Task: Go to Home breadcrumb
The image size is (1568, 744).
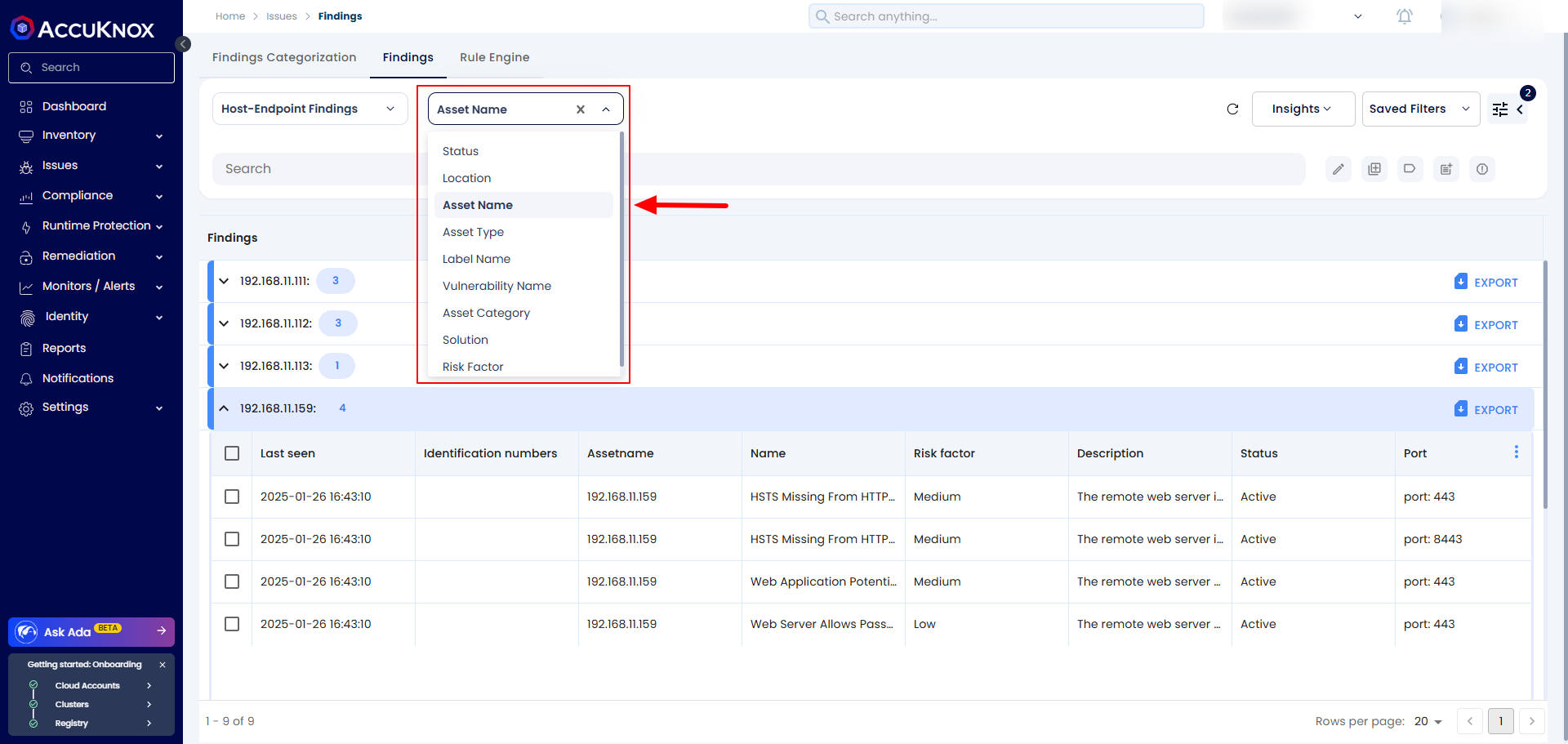Action: (x=230, y=16)
